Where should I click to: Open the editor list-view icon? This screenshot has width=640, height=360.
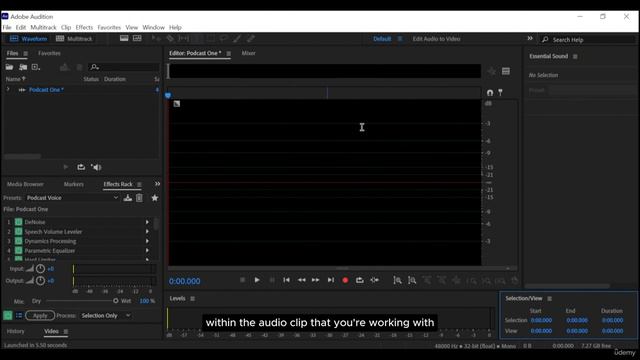506,71
